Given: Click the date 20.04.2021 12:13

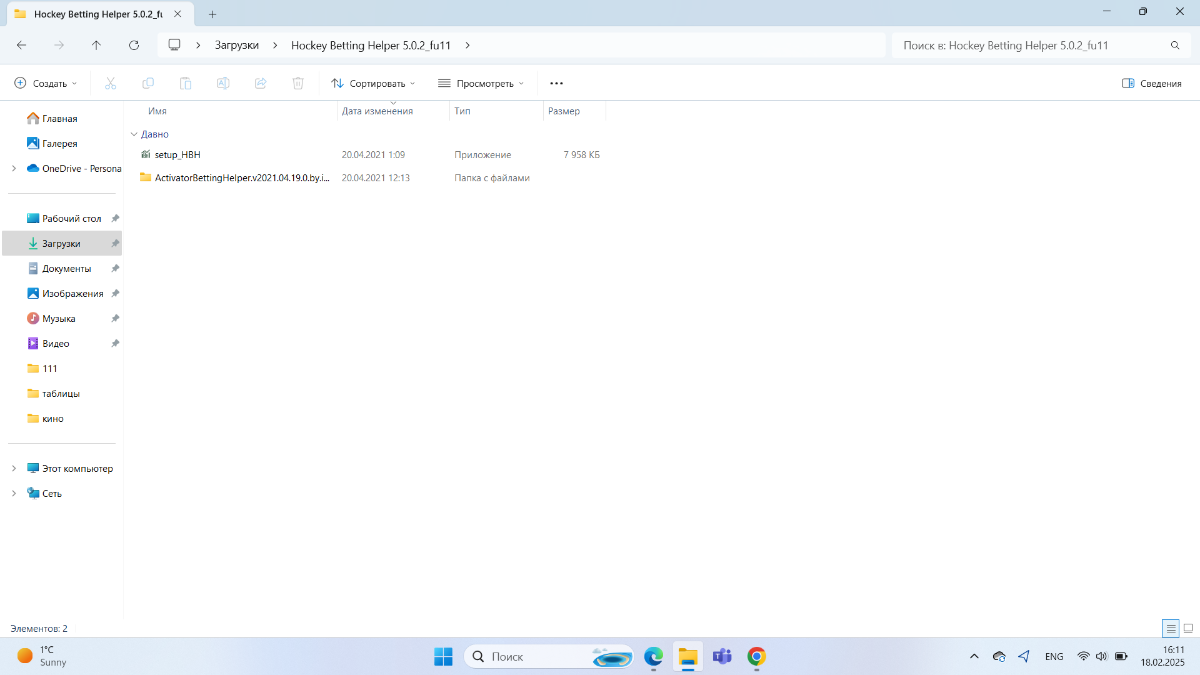Looking at the screenshot, I should pos(376,177).
